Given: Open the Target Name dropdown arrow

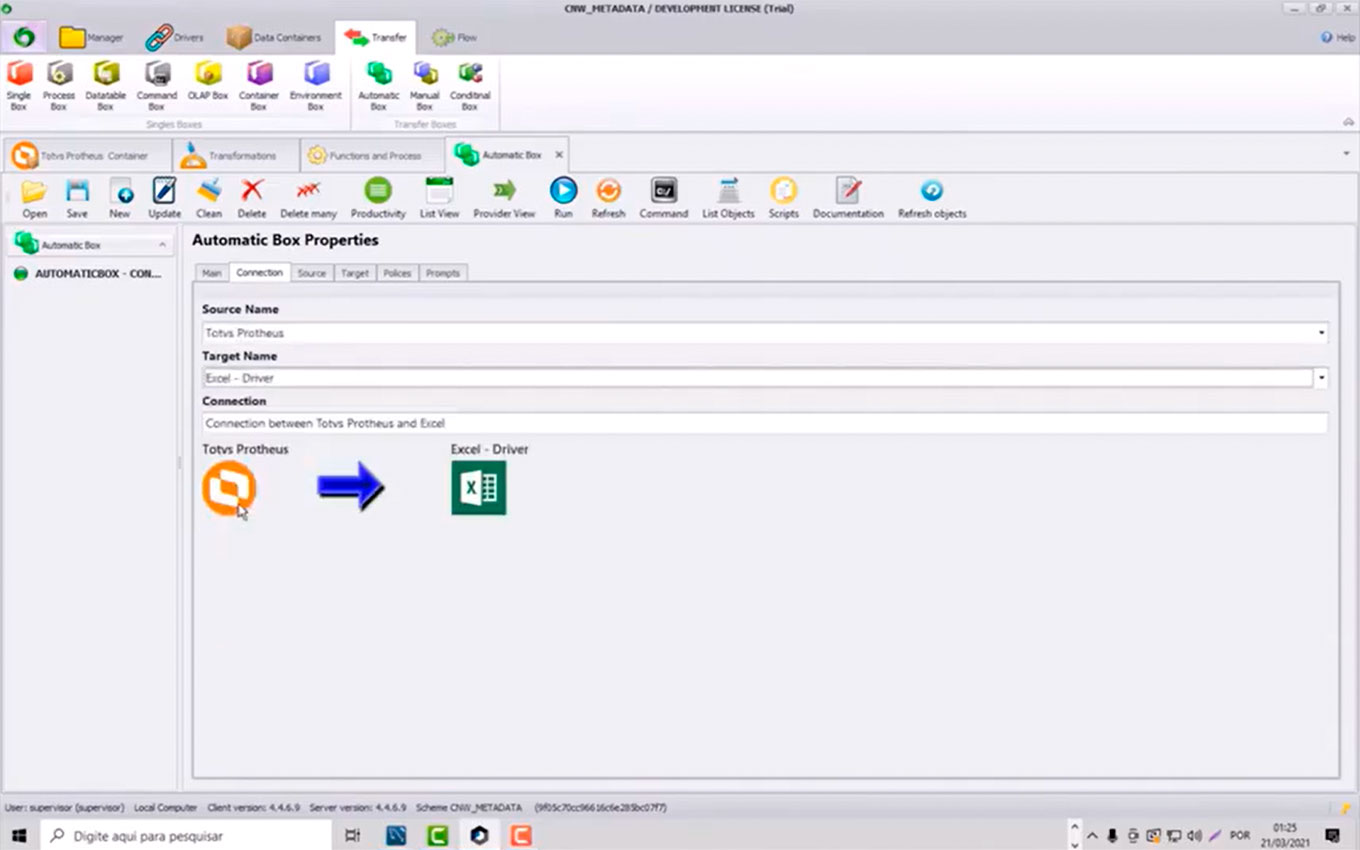Looking at the screenshot, I should (x=1321, y=378).
